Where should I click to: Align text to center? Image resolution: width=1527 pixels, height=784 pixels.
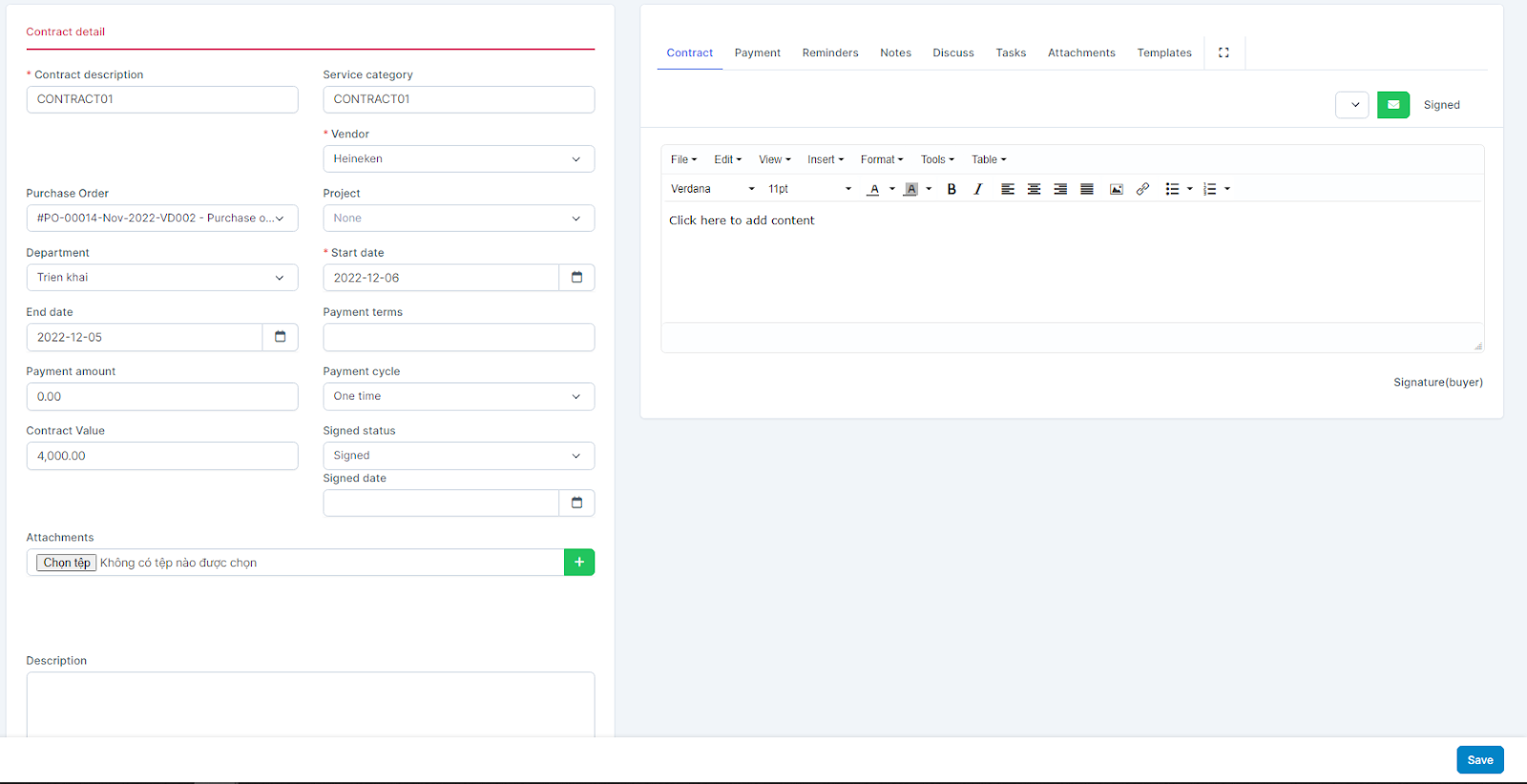1034,189
